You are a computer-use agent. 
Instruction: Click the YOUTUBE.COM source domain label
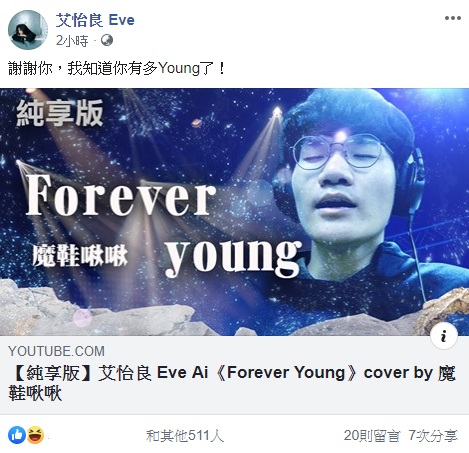pos(56,351)
